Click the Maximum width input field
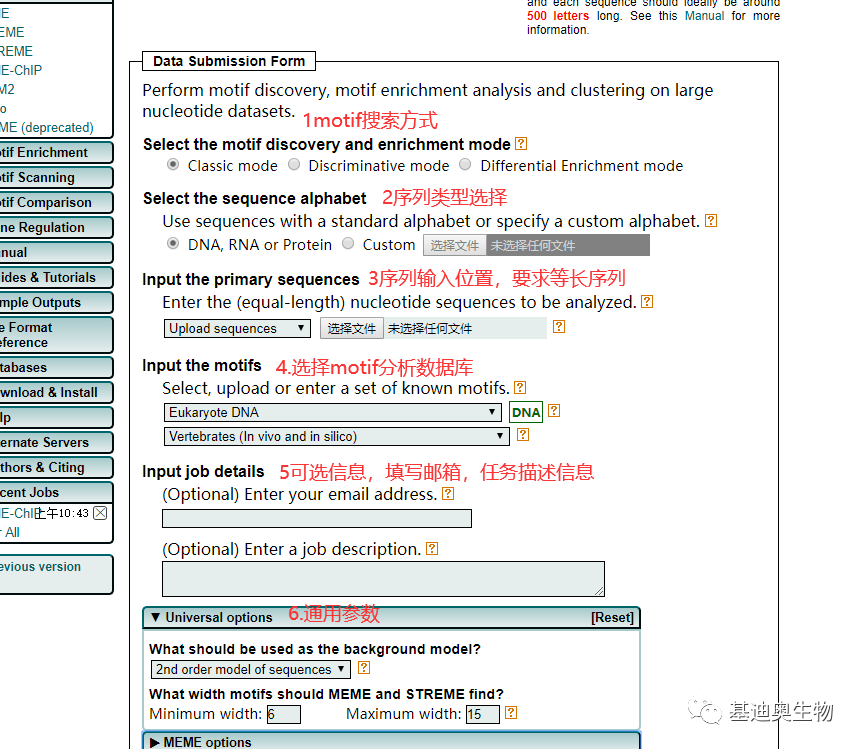Image resolution: width=861 pixels, height=749 pixels. (x=483, y=714)
